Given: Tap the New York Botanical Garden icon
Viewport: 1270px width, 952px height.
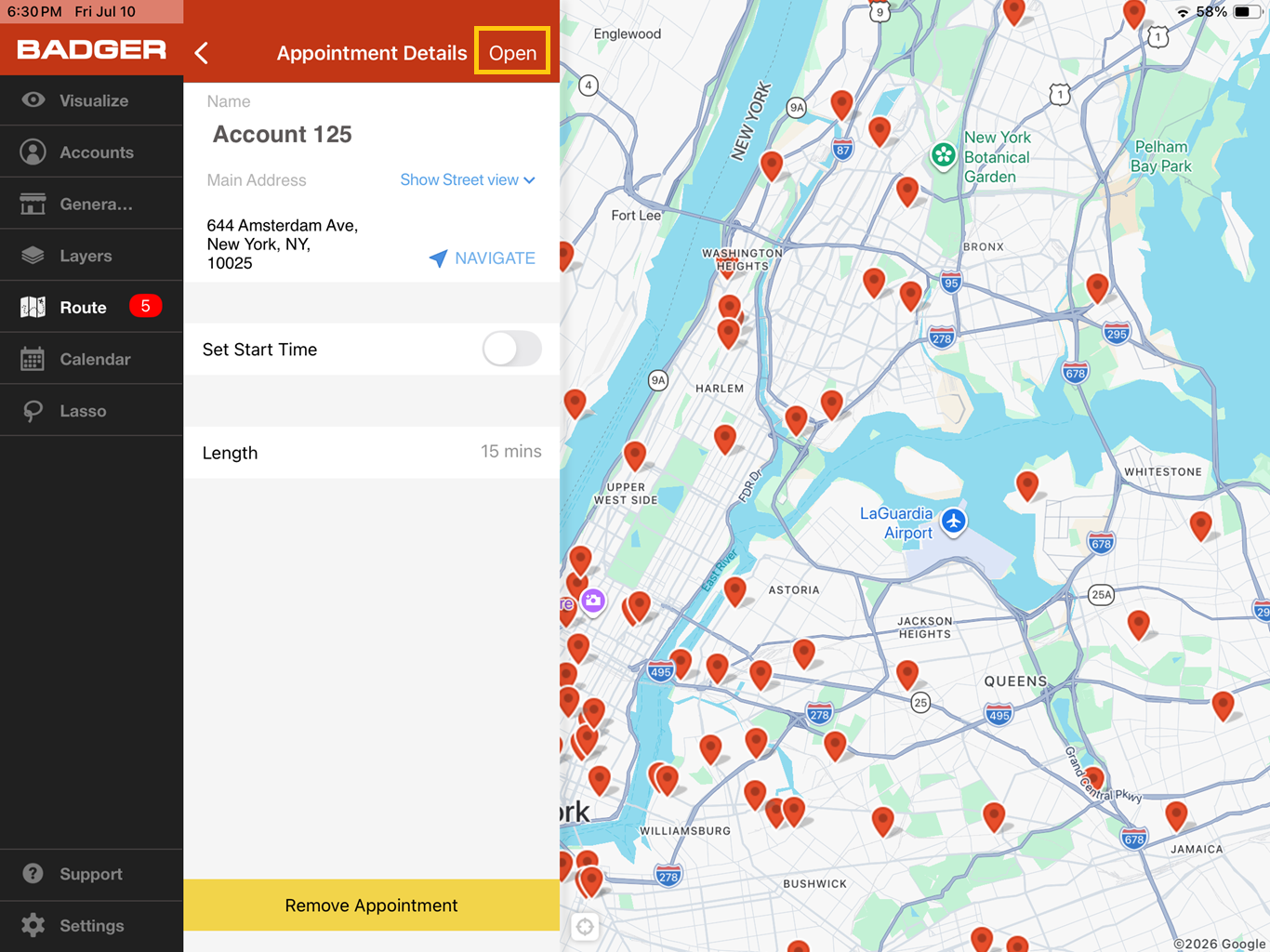Looking at the screenshot, I should coord(944,155).
